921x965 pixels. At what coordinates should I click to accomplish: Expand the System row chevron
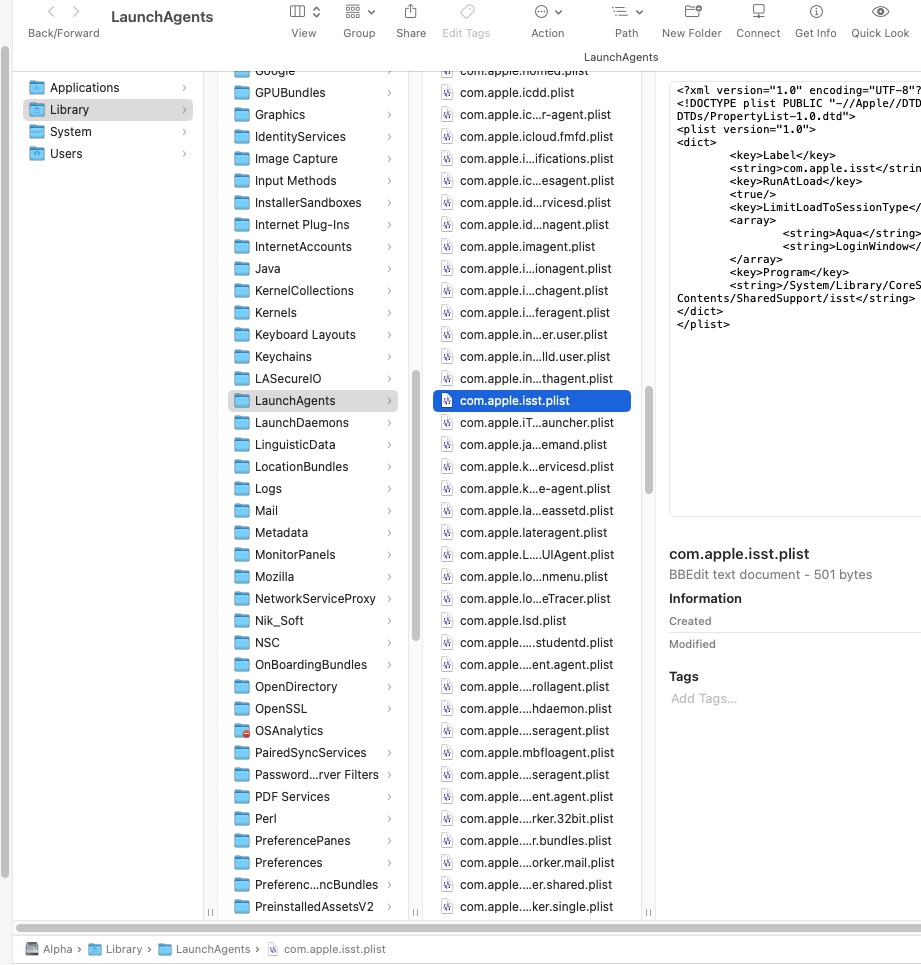[184, 132]
